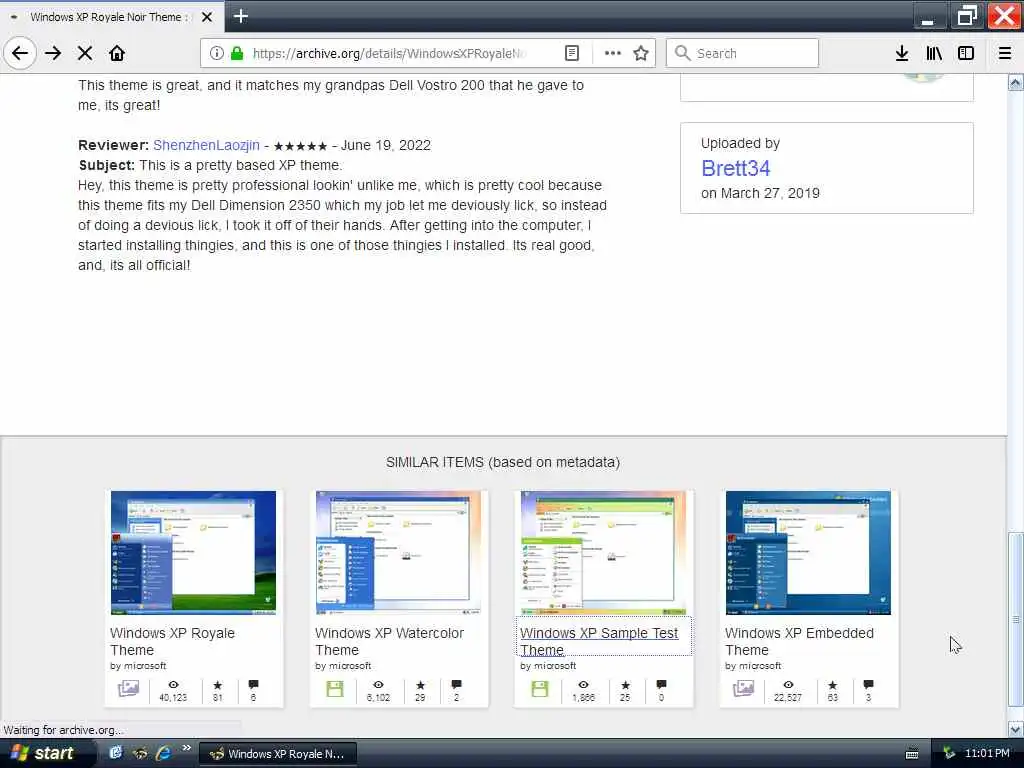Click the floppy software icon on Sample Test card
The image size is (1024, 768).
[x=539, y=688]
